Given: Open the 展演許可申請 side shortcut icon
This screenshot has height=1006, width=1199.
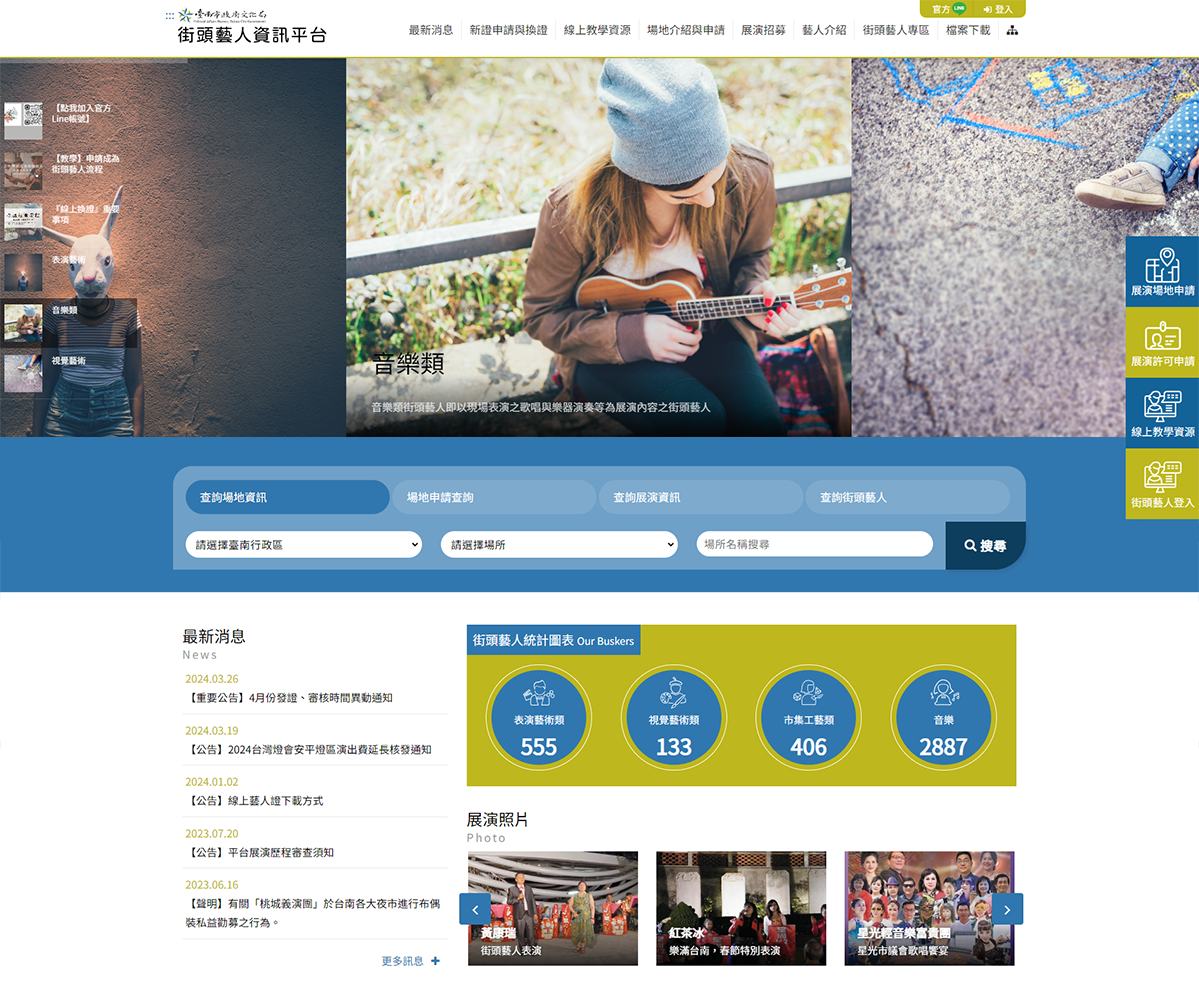Looking at the screenshot, I should [1162, 342].
